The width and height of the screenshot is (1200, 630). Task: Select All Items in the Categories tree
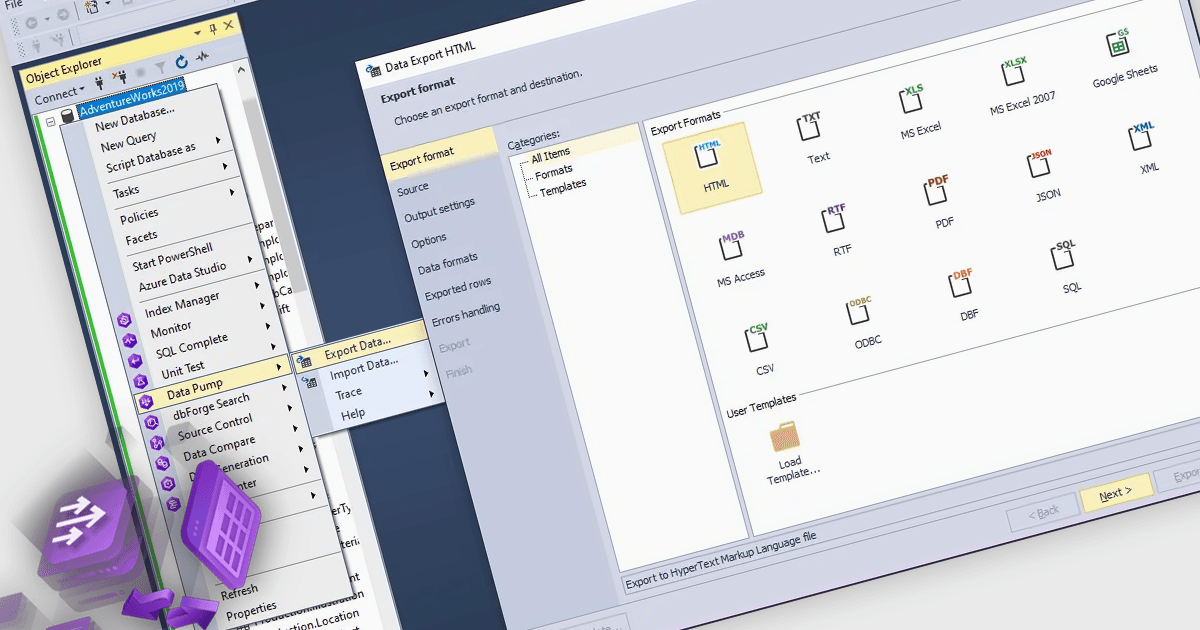[x=552, y=154]
